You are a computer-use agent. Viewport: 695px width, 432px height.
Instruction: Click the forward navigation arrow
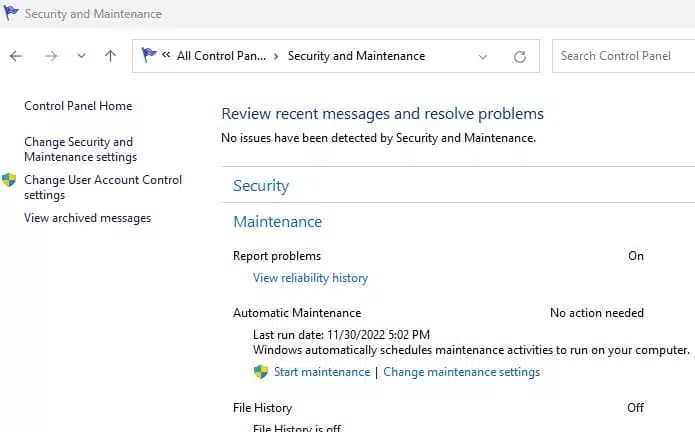(51, 56)
